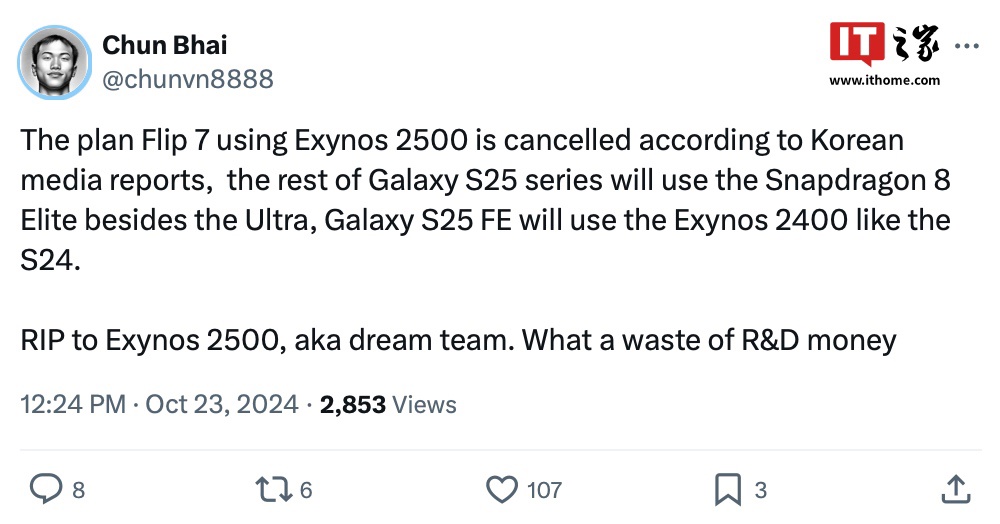View the 2,853 Views analytics

pyautogui.click(x=388, y=405)
